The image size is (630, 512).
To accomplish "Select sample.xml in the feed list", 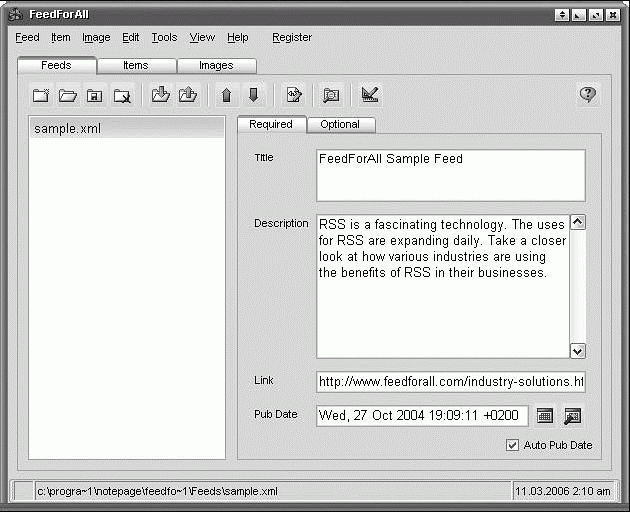I will coord(127,129).
